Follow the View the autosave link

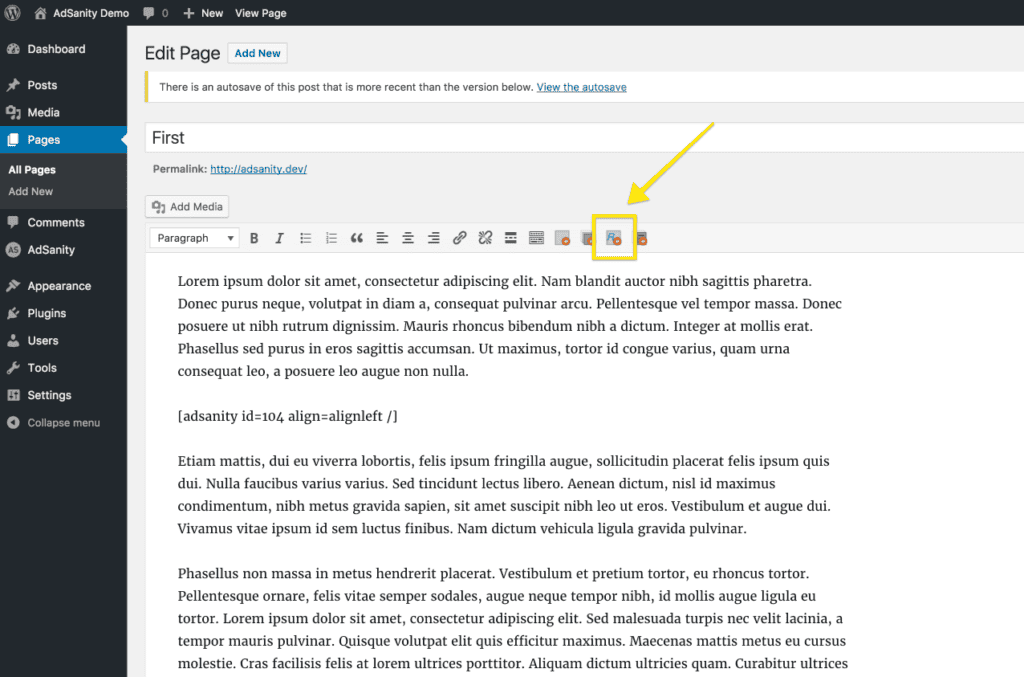click(x=581, y=87)
